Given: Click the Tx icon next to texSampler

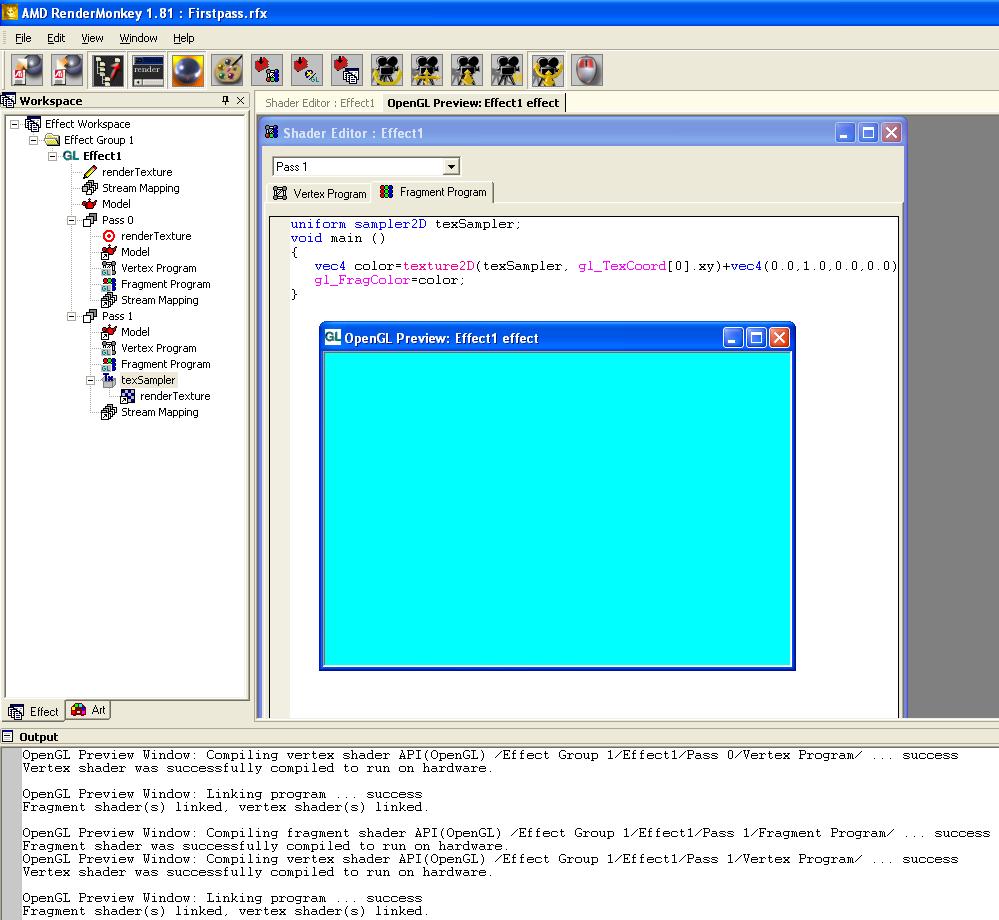Looking at the screenshot, I should point(109,380).
